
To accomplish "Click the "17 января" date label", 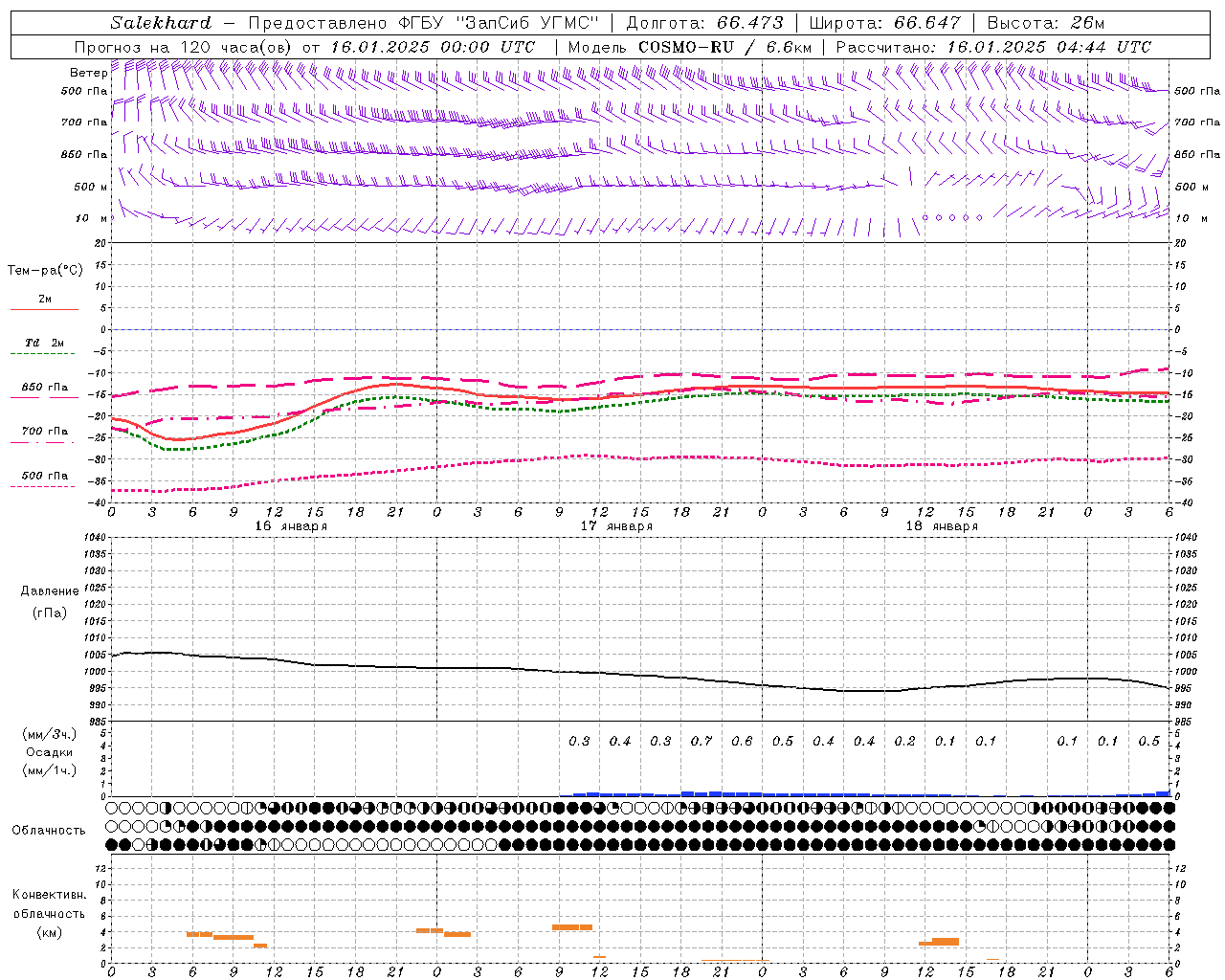I will coord(616,526).
